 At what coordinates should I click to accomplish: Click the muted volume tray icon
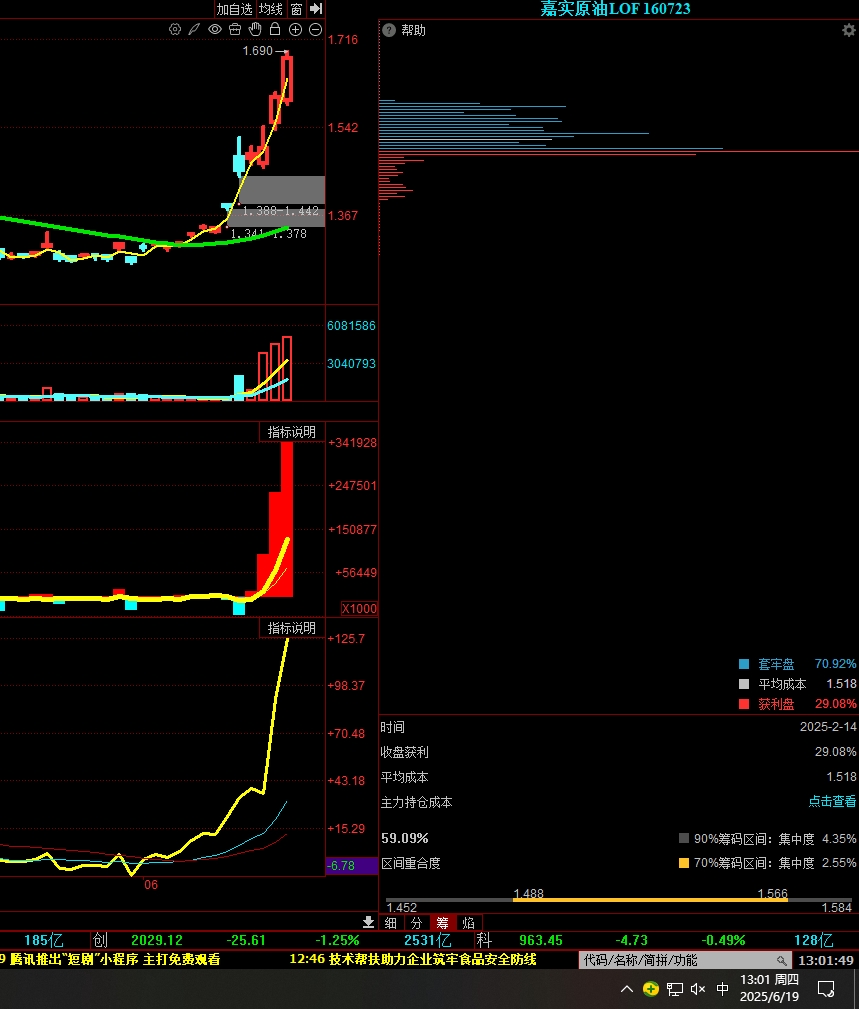[x=698, y=989]
